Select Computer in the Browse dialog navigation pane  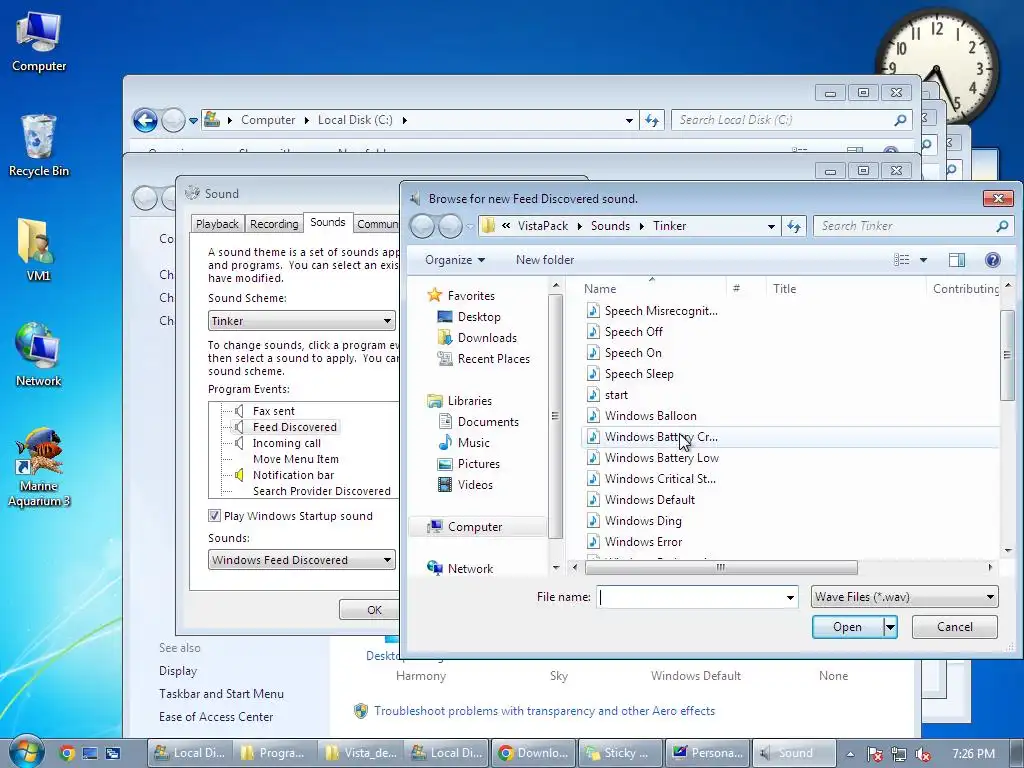(x=475, y=527)
